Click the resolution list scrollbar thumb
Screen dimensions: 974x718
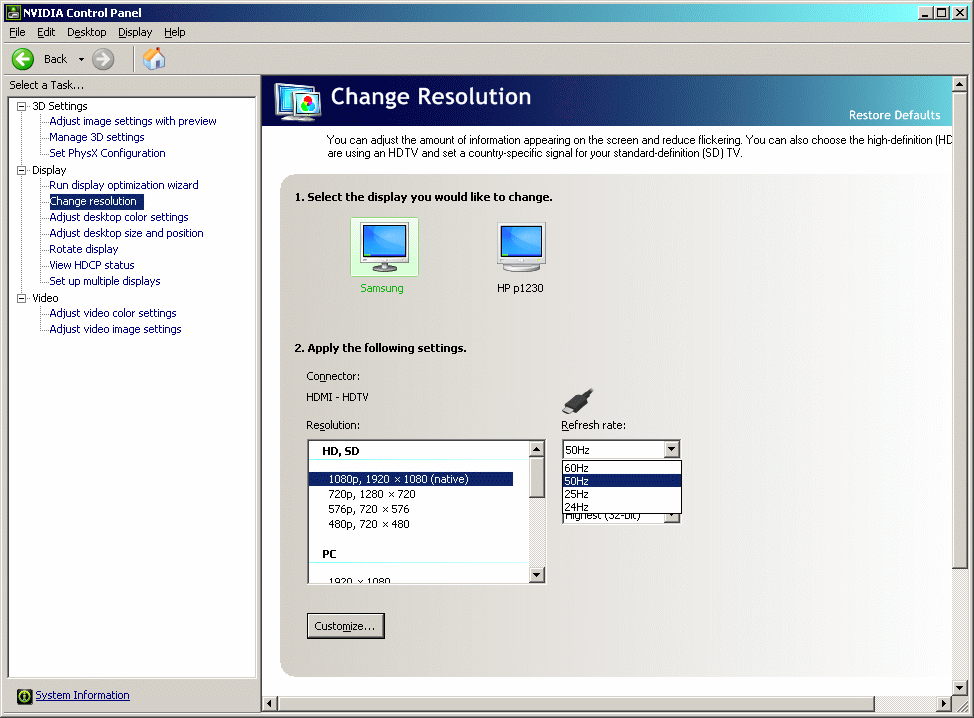point(537,477)
